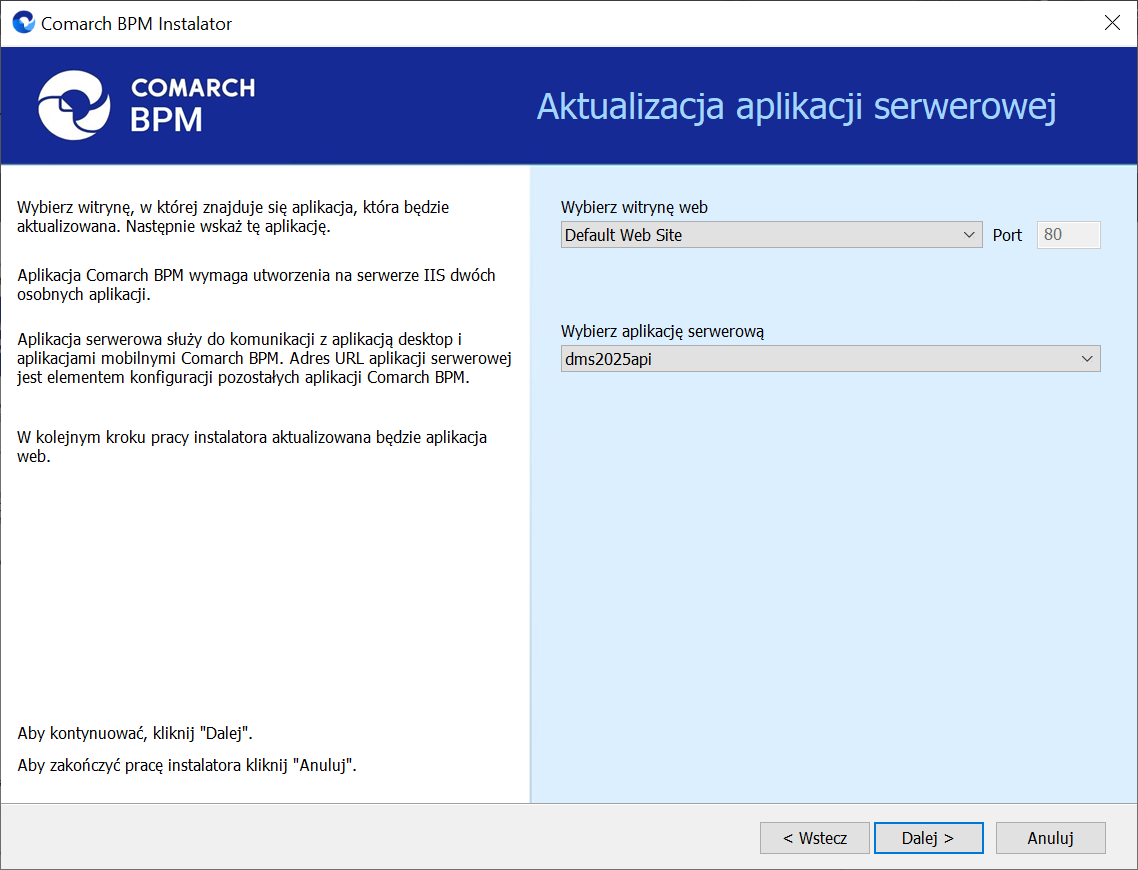Click text 'Aby zakończyć pracę instalatora kliknij "Anuluj".'
Image resolution: width=1138 pixels, height=870 pixels.
click(187, 765)
